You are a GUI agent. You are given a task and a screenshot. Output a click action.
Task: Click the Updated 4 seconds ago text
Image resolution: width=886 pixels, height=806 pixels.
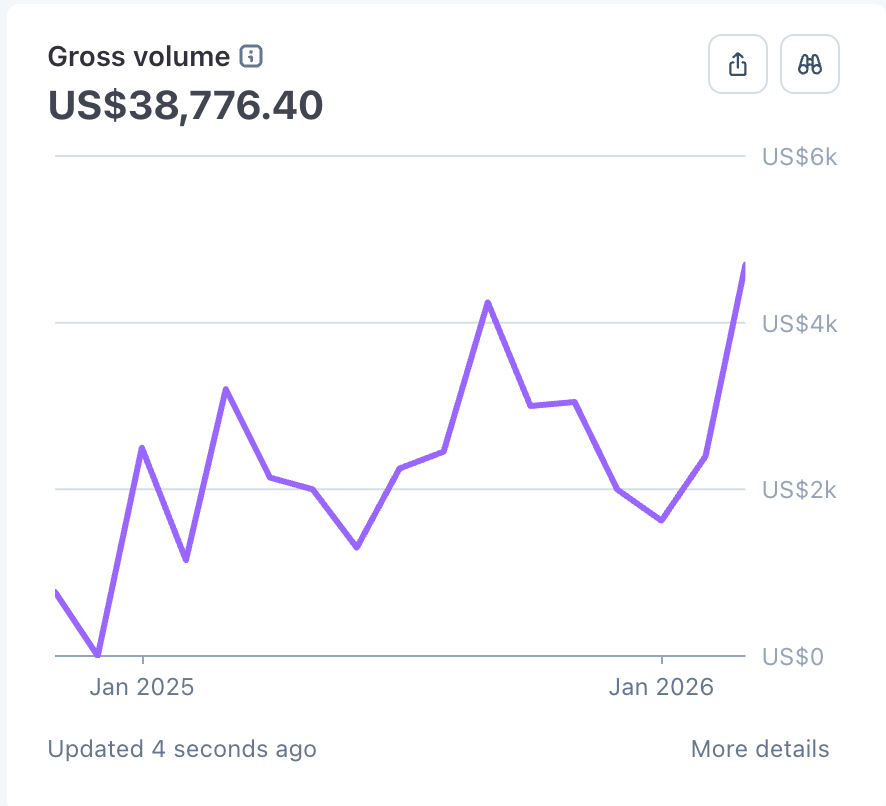pyautogui.click(x=183, y=748)
